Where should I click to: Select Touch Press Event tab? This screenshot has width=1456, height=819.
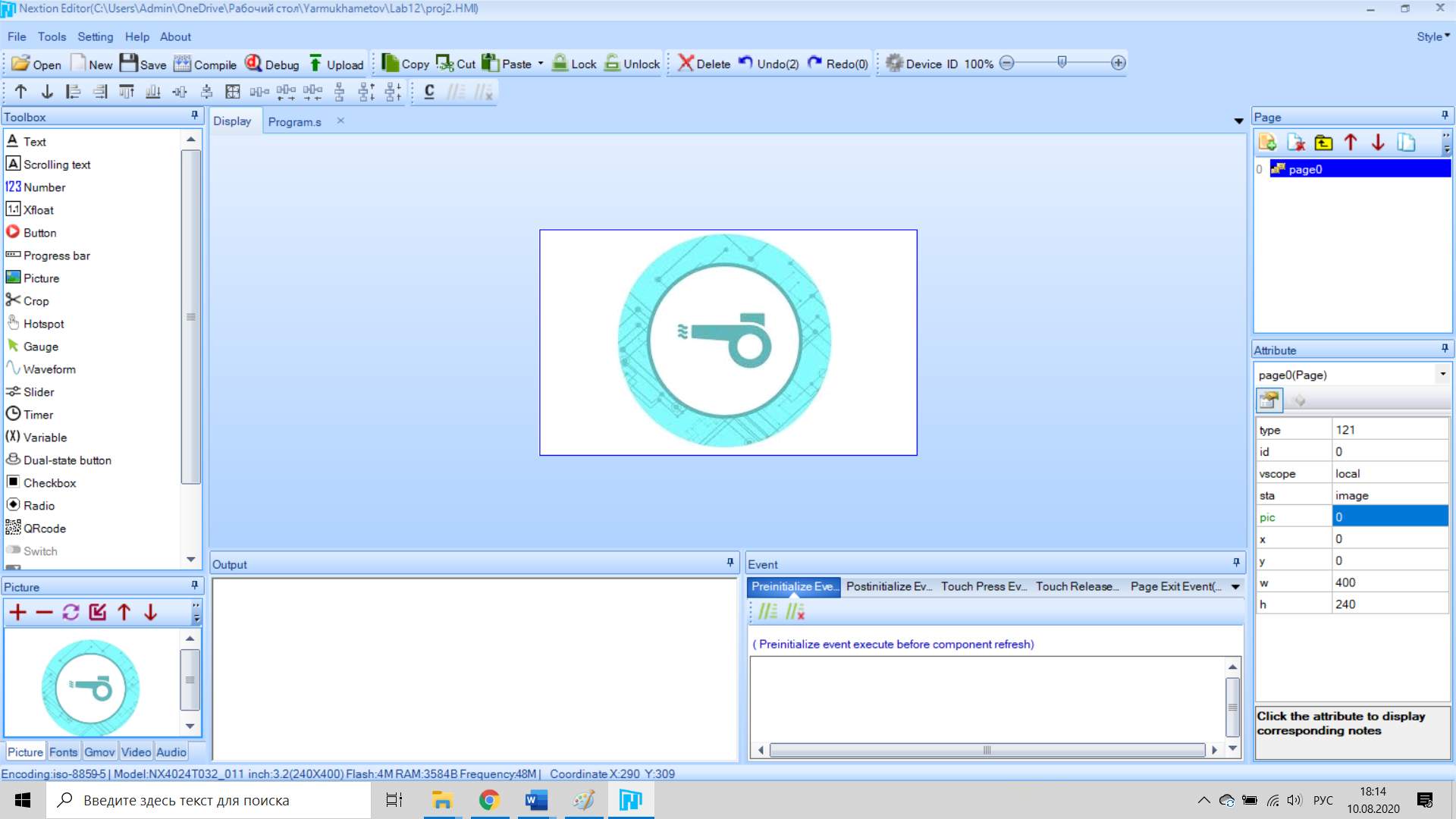click(983, 586)
